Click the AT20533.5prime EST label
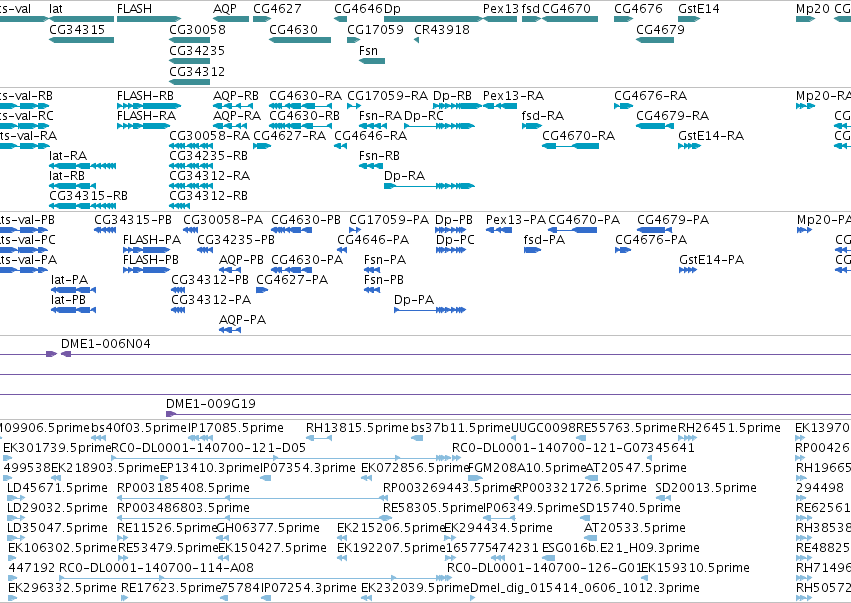851x603 pixels. [634, 528]
